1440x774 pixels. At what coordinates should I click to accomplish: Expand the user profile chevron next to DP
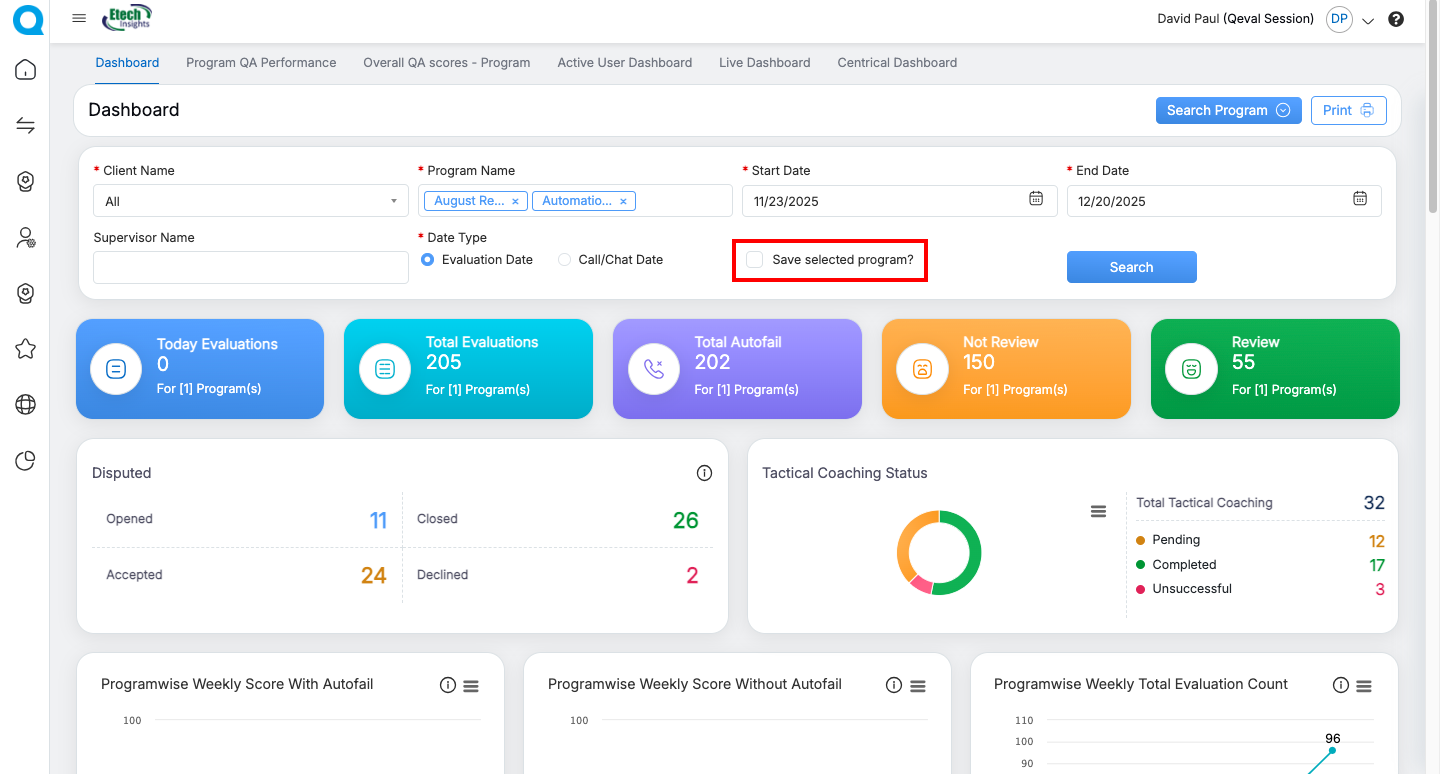pos(1368,20)
